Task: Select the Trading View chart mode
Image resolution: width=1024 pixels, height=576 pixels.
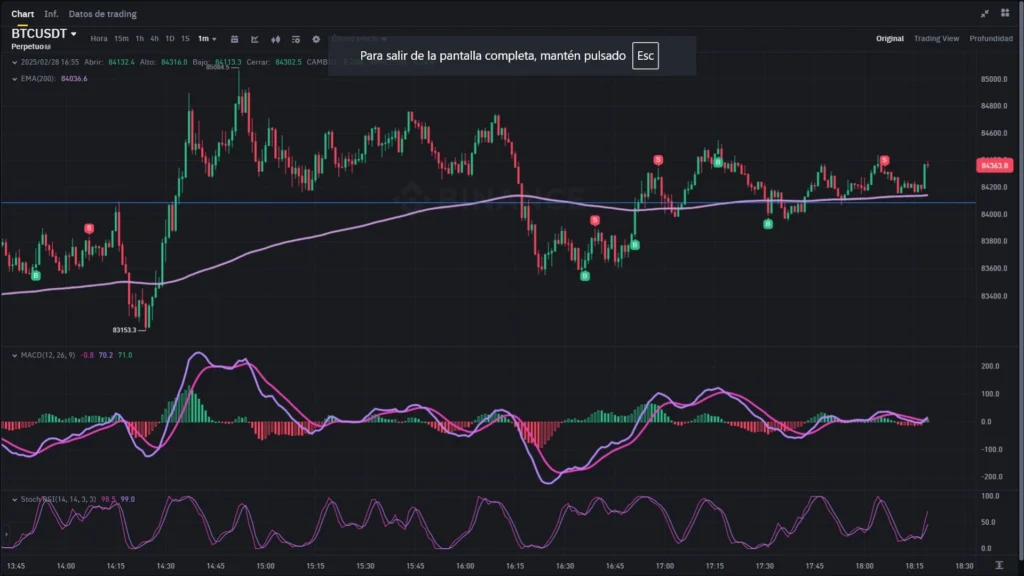Action: [x=936, y=39]
